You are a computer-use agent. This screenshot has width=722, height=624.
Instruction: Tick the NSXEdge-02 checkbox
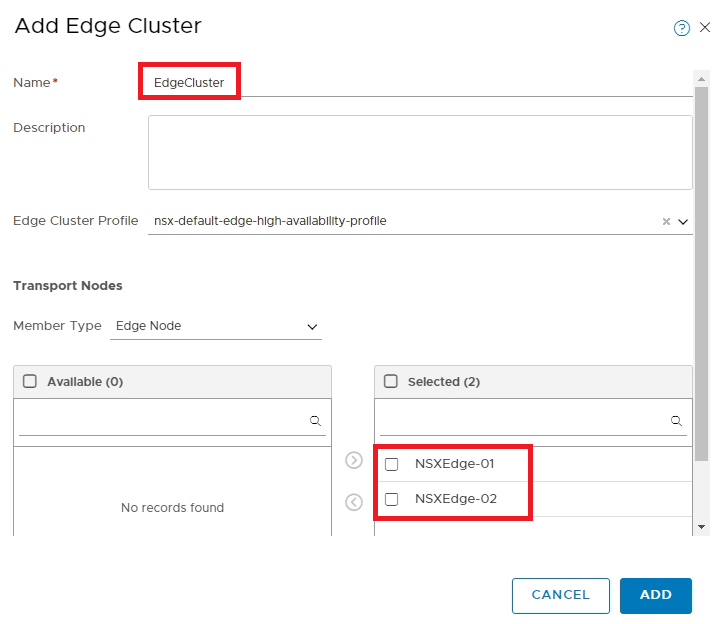point(391,499)
